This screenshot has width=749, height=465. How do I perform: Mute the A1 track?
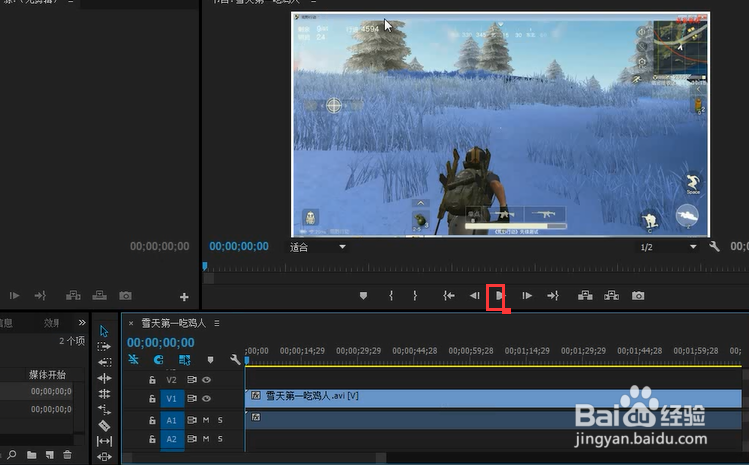(206, 420)
